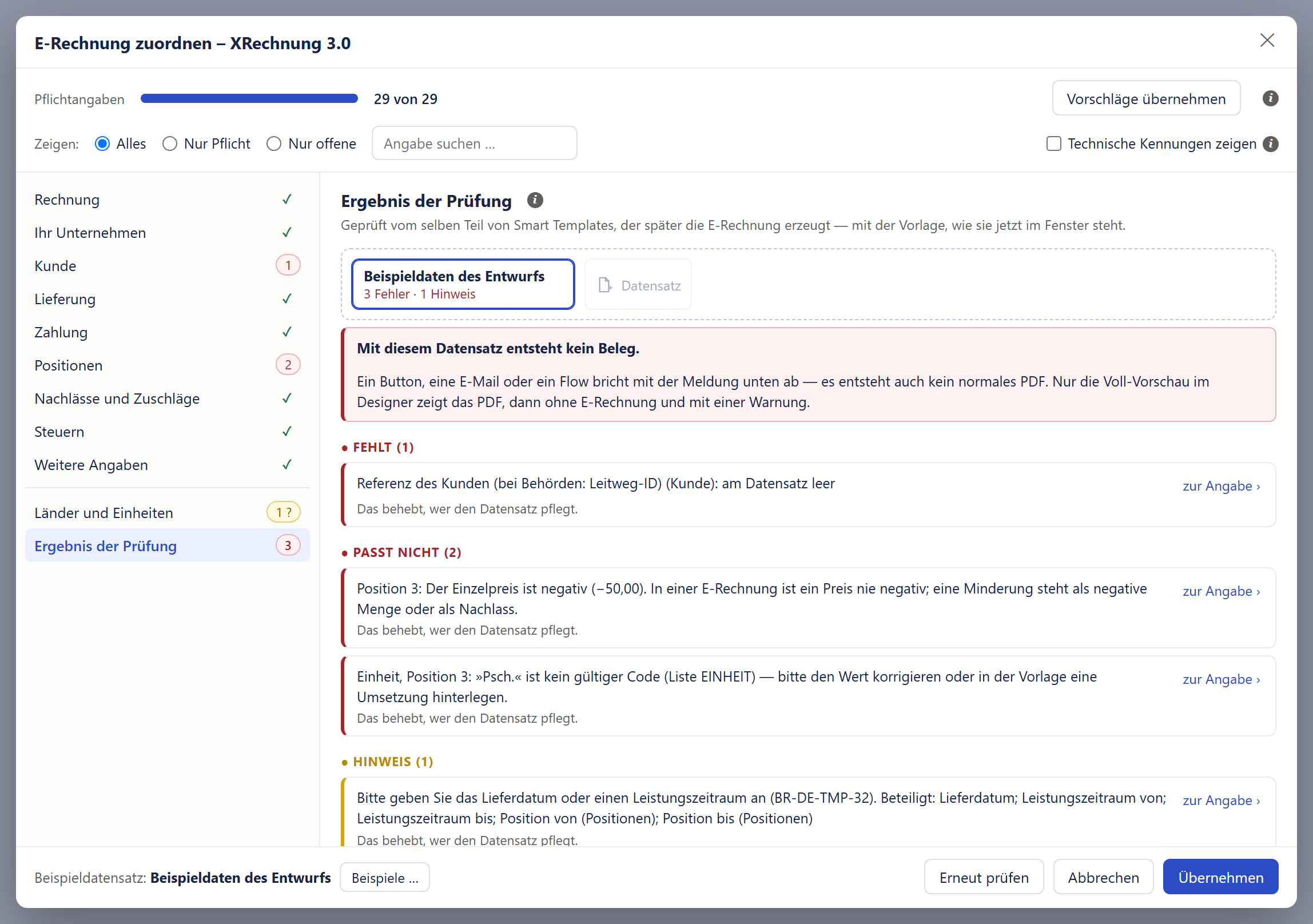The height and width of the screenshot is (924, 1313).
Task: Open the Beispiele … picker
Action: (x=385, y=877)
